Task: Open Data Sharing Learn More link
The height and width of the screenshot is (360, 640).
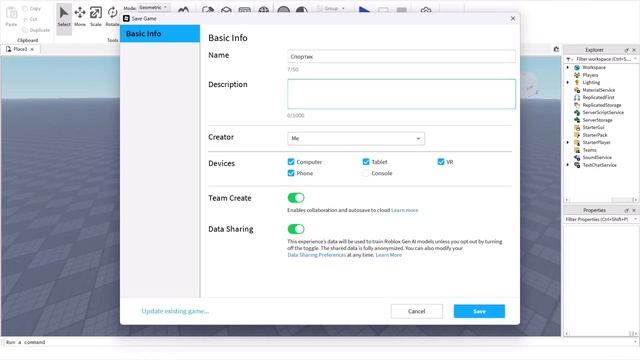Action: (389, 255)
